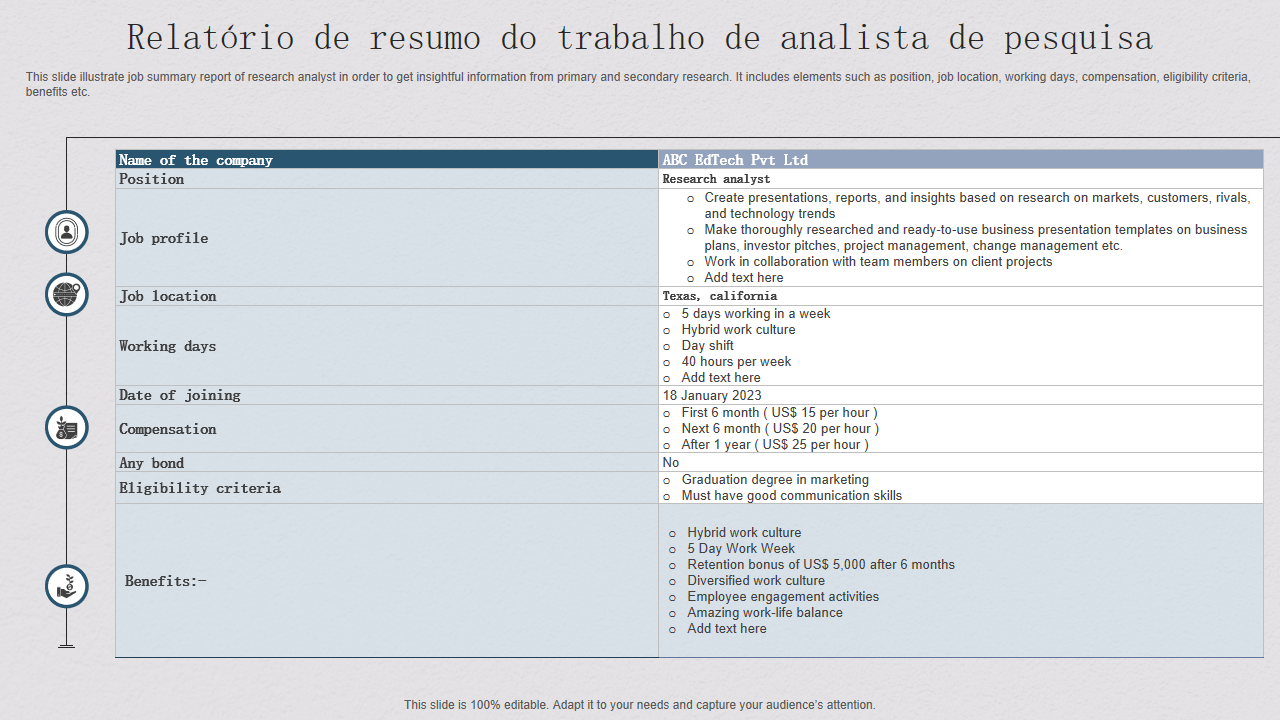Select the 'Date of joining' label
Image resolution: width=1280 pixels, height=720 pixels.
[x=180, y=395]
